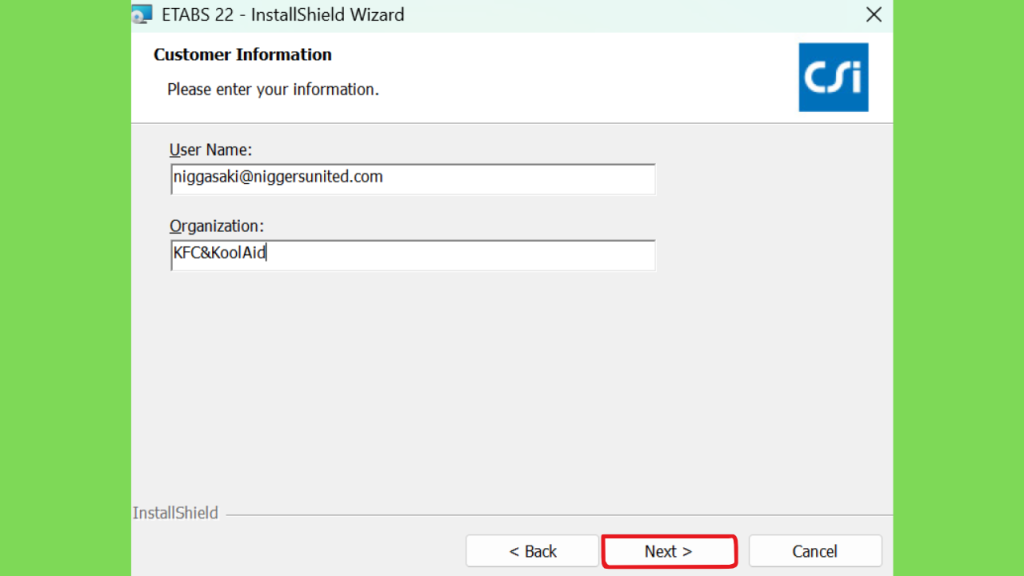
Task: Click the Next button
Action: tap(669, 551)
